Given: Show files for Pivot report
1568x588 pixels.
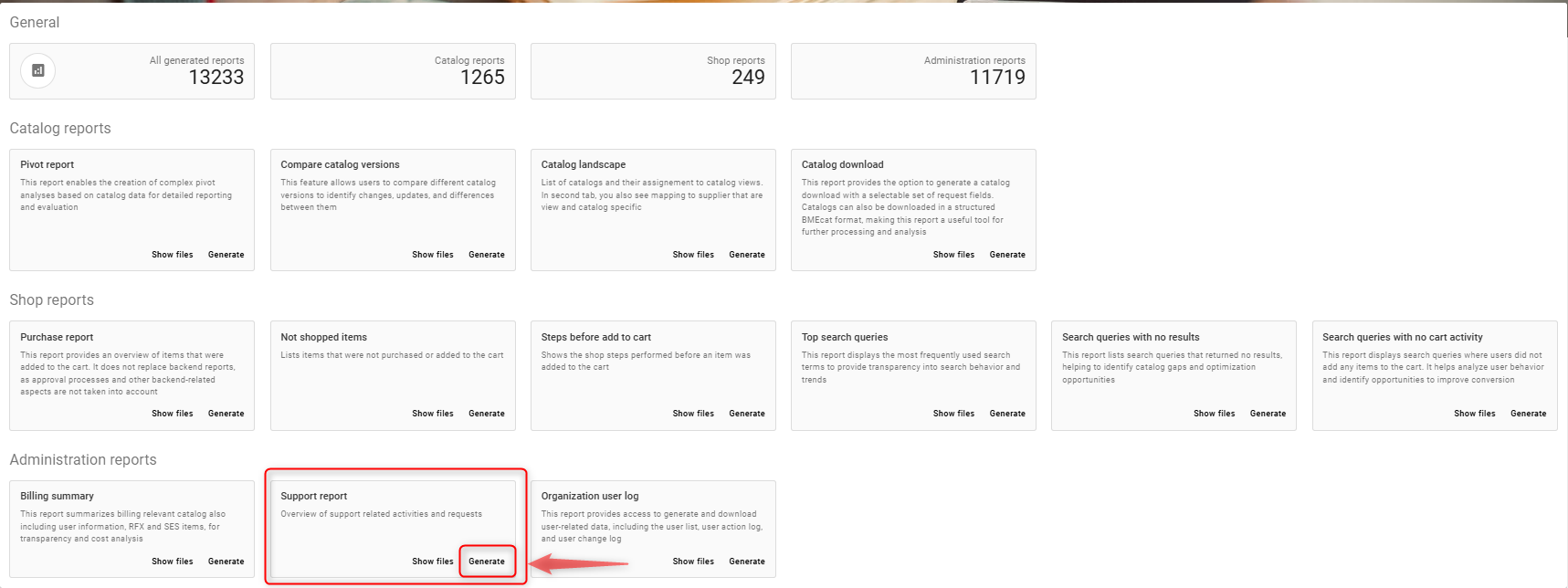Looking at the screenshot, I should [x=172, y=255].
